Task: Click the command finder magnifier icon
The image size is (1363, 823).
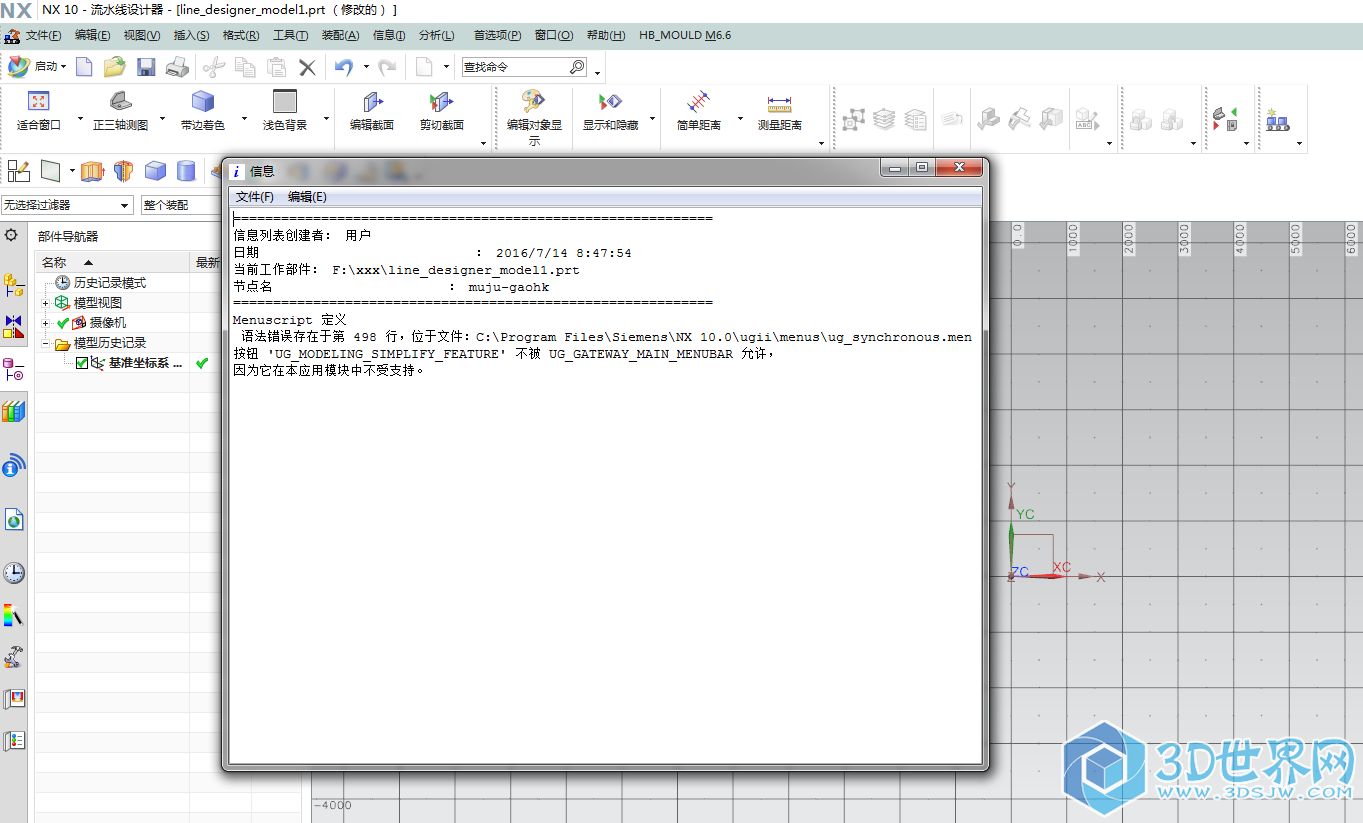Action: point(577,67)
